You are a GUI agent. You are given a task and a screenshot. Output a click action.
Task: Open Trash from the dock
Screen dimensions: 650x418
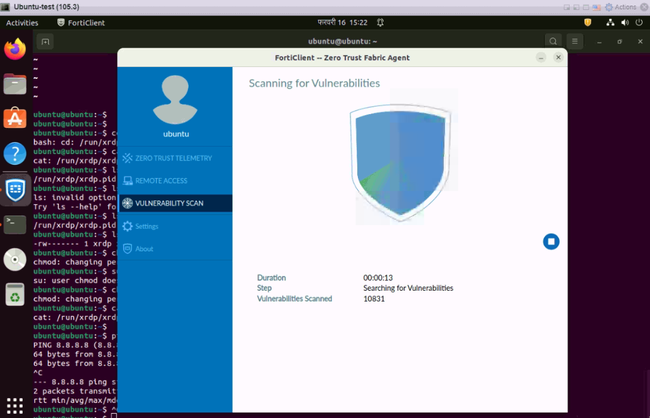point(15,294)
